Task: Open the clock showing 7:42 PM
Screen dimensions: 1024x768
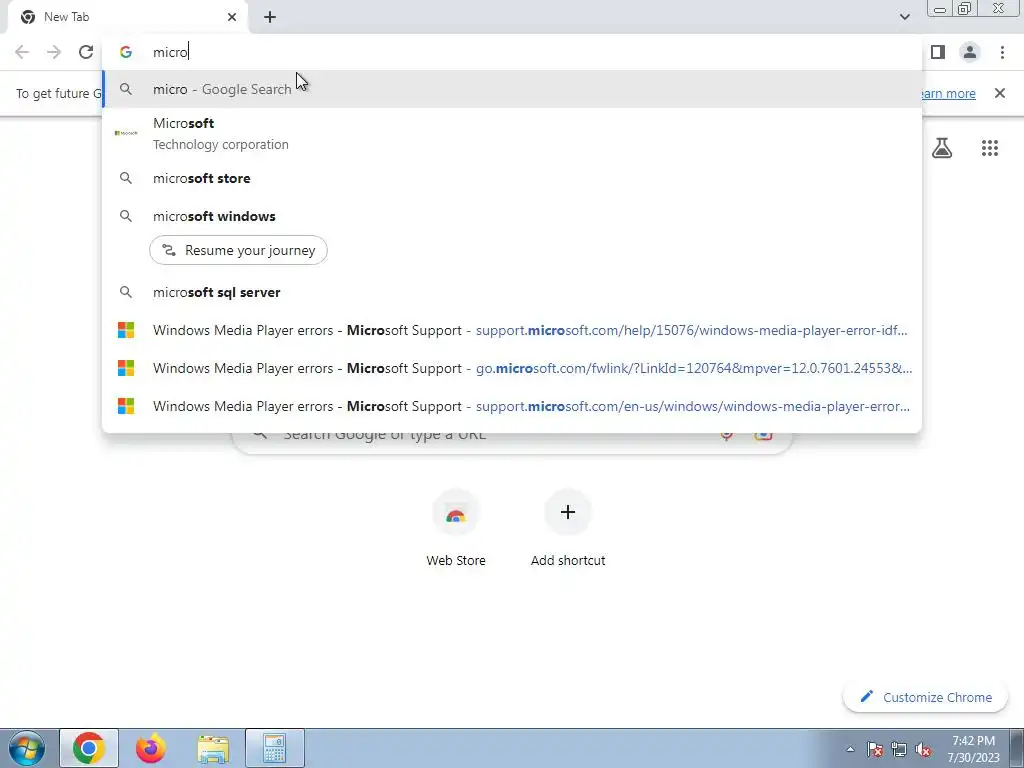Action: coord(973,749)
